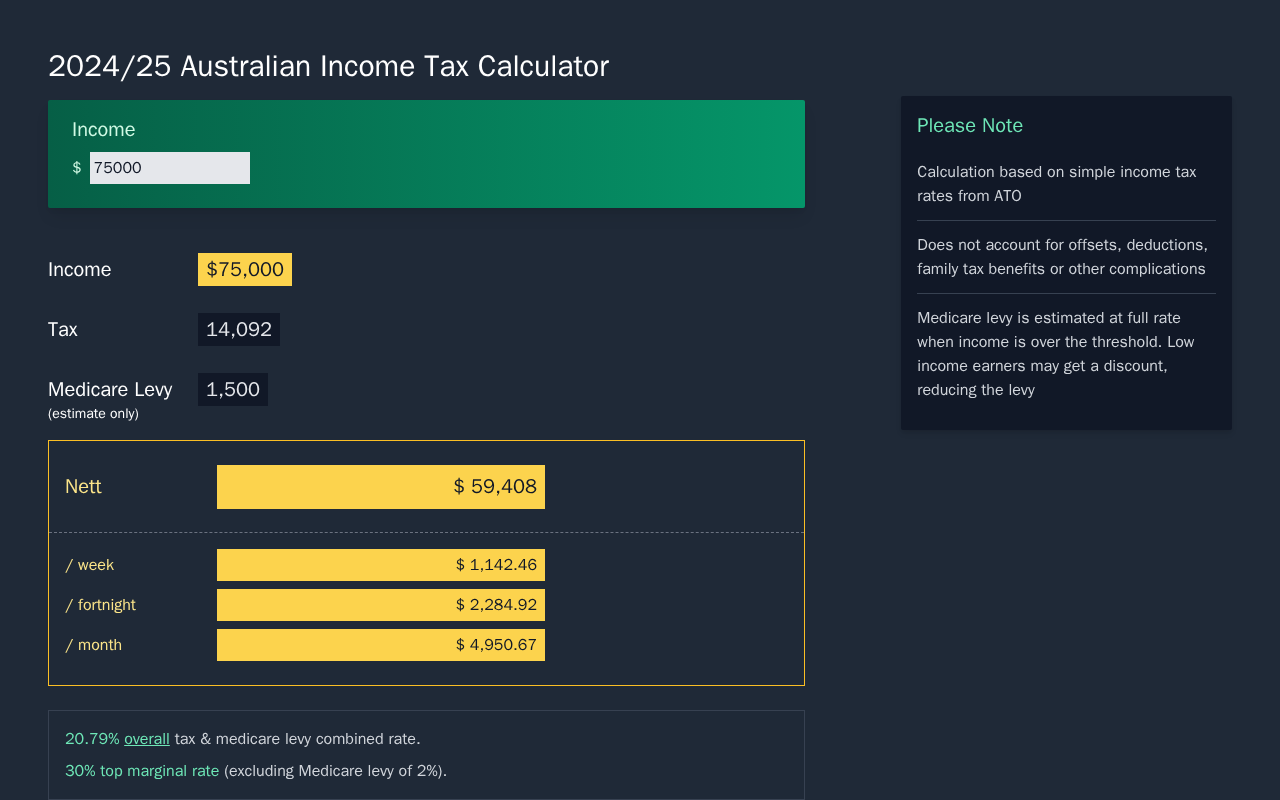
Task: Click the income input field
Action: point(169,168)
